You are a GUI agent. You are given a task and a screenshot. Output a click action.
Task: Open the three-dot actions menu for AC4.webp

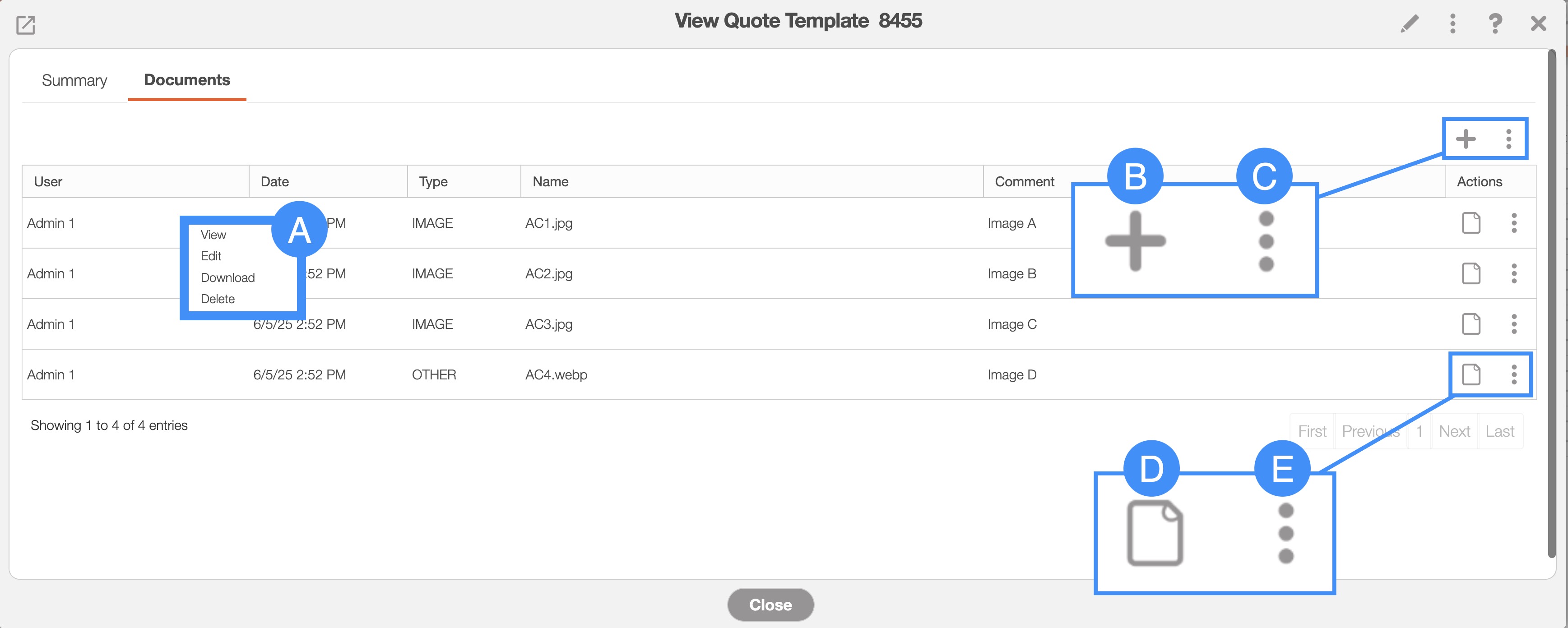1514,374
